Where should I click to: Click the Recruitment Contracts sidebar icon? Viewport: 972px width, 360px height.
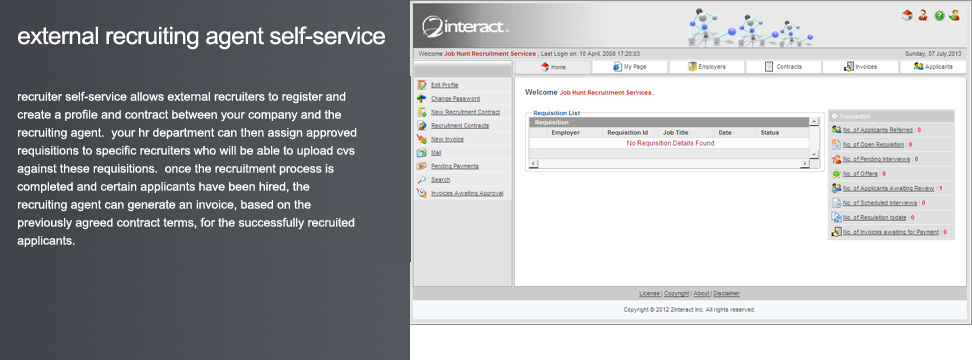422,126
